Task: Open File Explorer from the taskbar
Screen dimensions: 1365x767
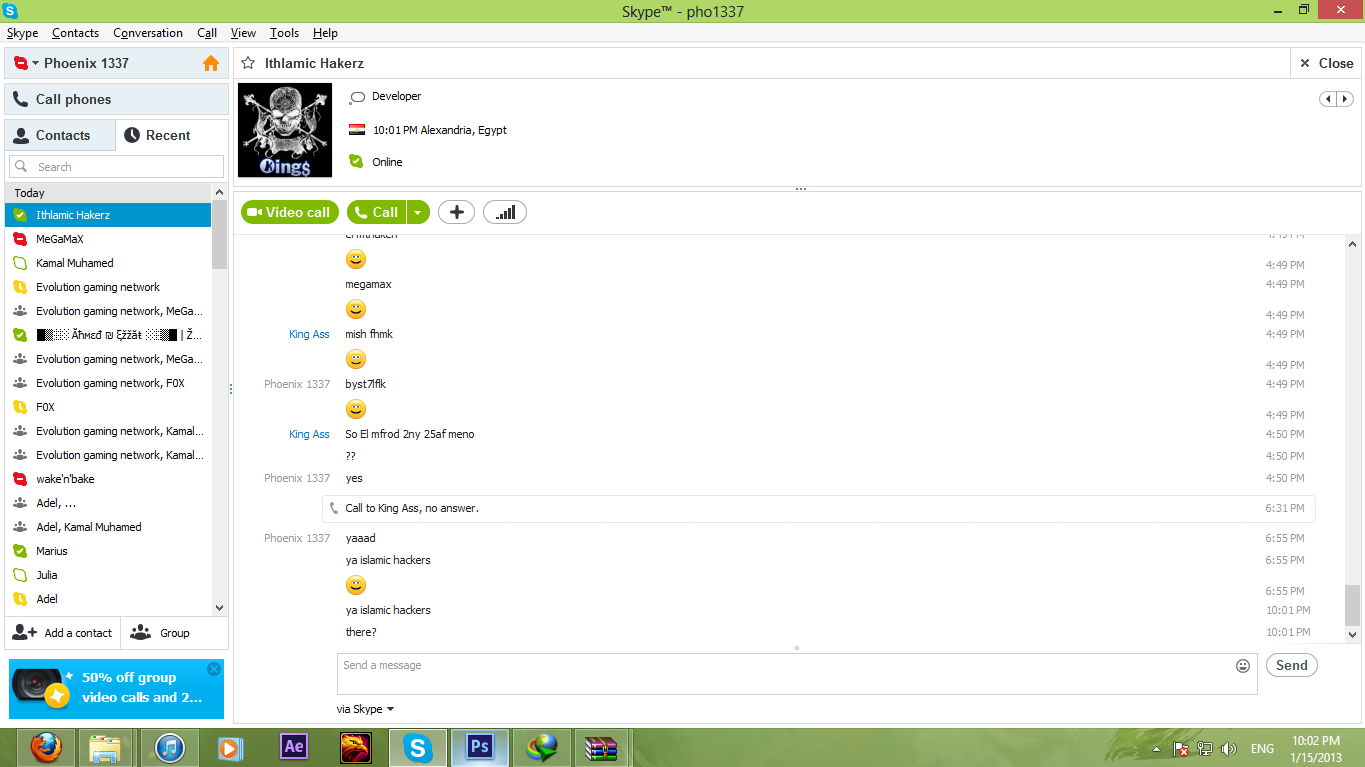Action: [105, 748]
